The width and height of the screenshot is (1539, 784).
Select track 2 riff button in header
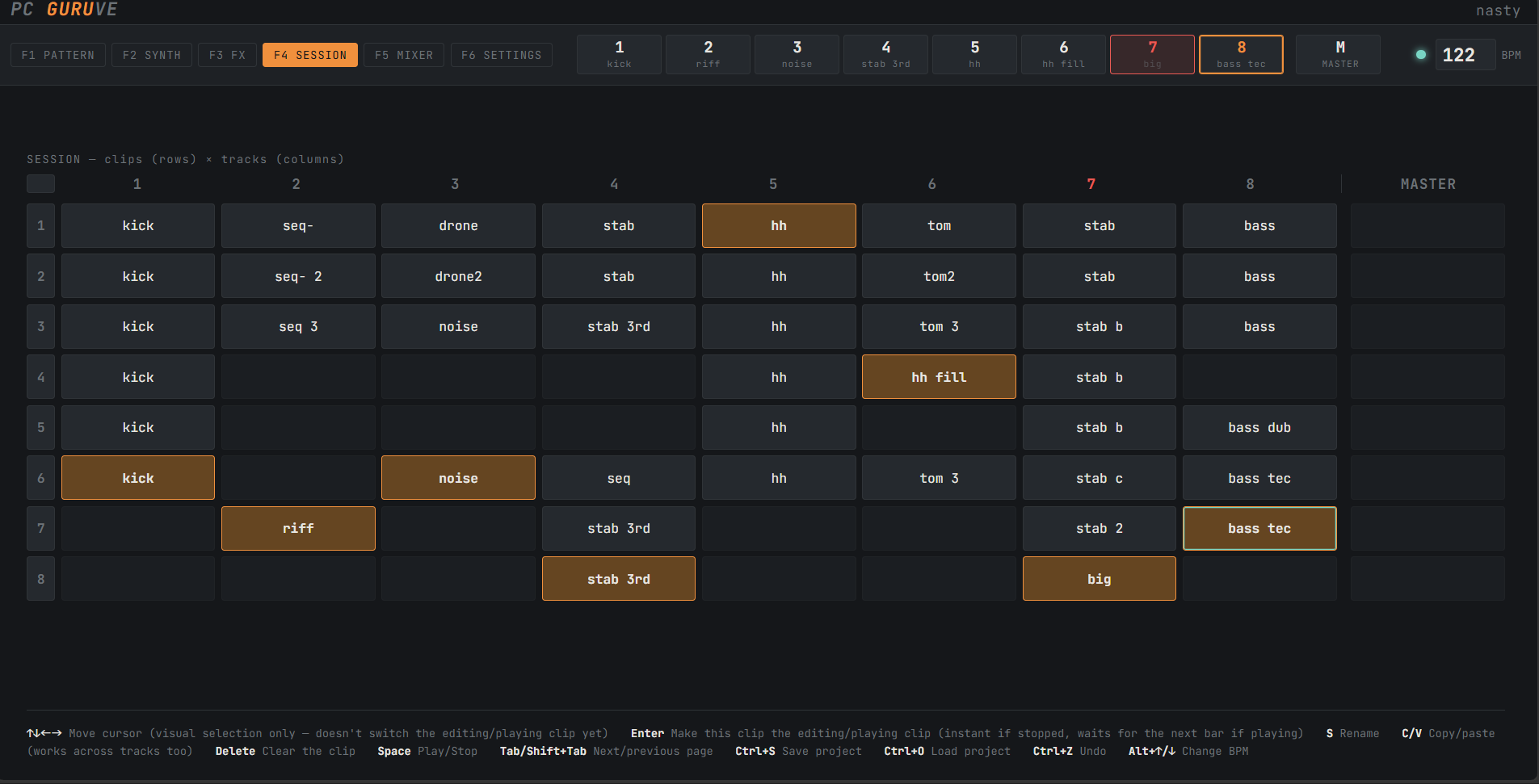pyautogui.click(x=708, y=54)
